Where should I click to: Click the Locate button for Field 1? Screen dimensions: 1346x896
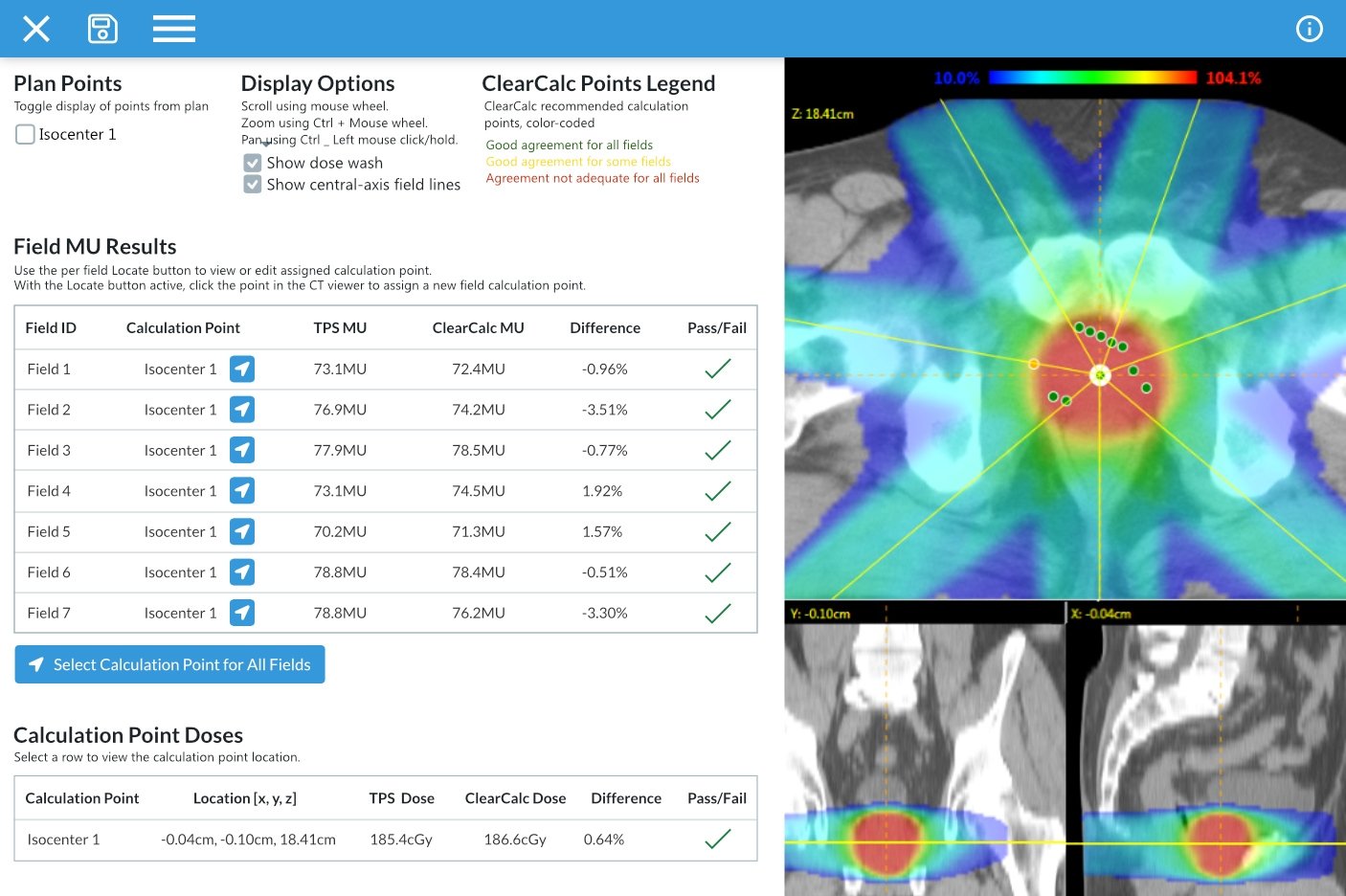[242, 369]
